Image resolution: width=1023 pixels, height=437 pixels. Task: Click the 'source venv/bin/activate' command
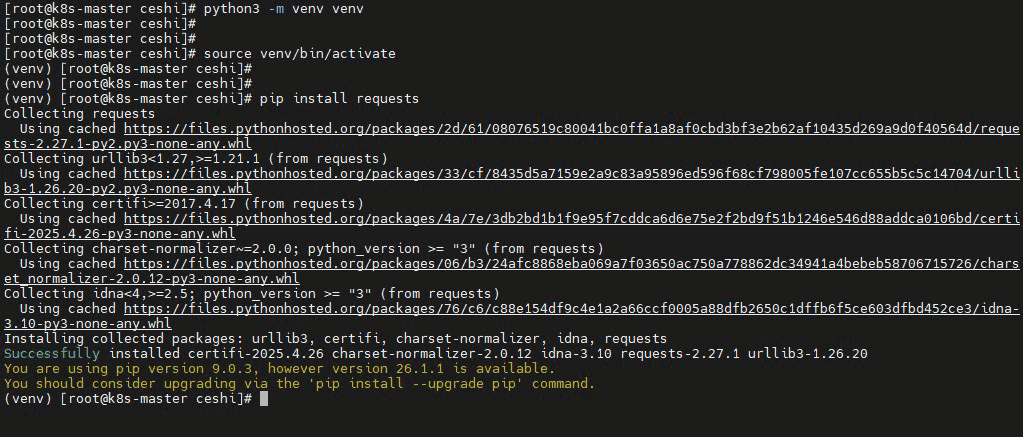[299, 53]
